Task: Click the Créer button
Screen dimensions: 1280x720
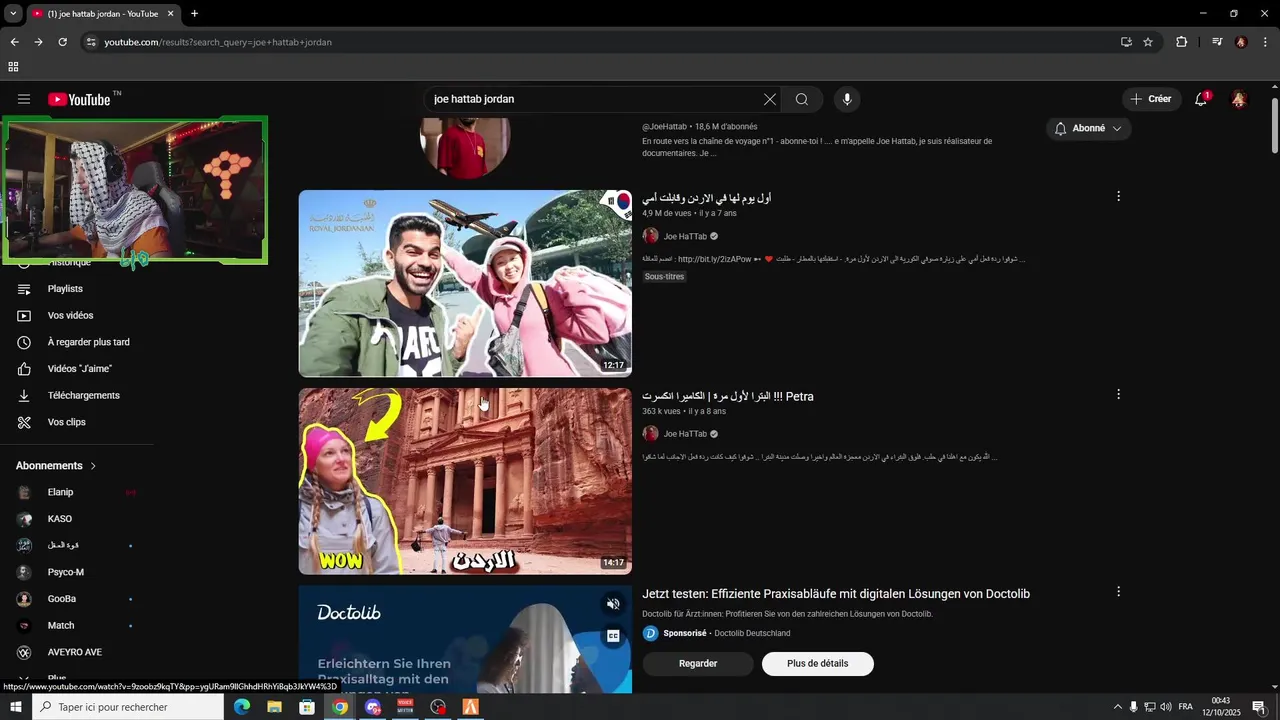Action: click(x=1151, y=99)
